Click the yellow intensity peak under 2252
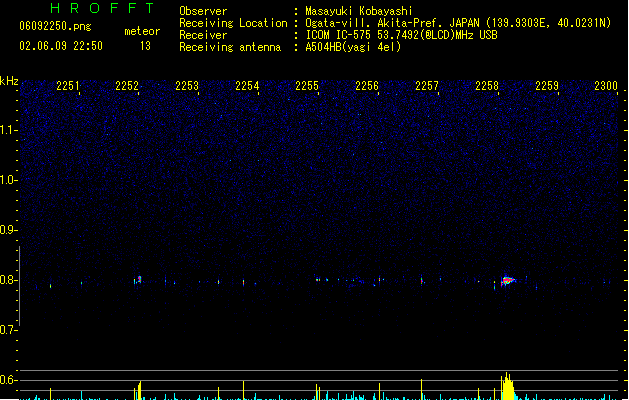Viewport: 629px width, 400px height. coord(138,390)
